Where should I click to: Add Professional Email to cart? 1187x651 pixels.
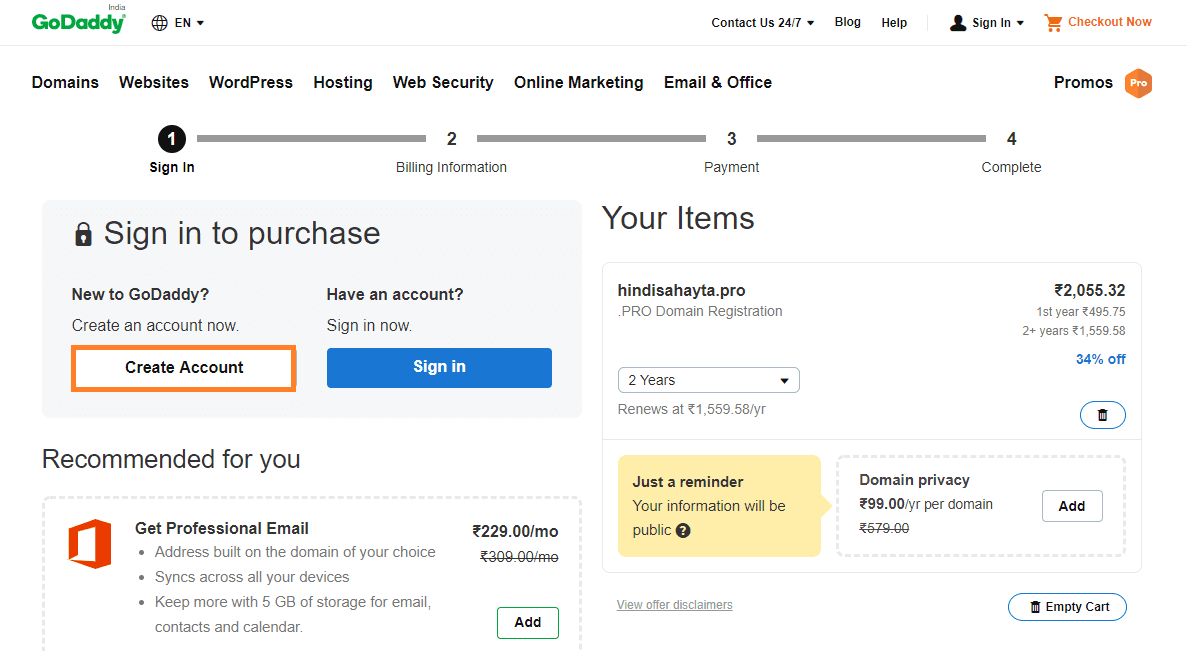(x=528, y=622)
